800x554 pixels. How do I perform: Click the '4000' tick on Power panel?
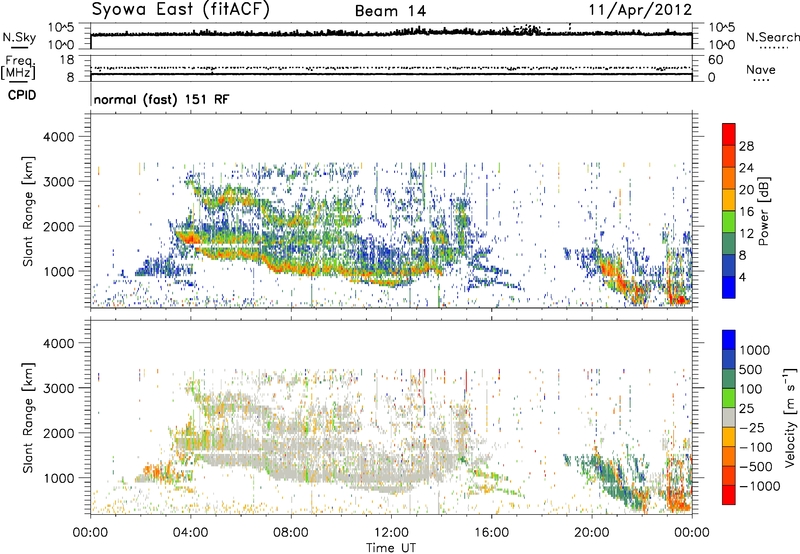click(x=58, y=137)
